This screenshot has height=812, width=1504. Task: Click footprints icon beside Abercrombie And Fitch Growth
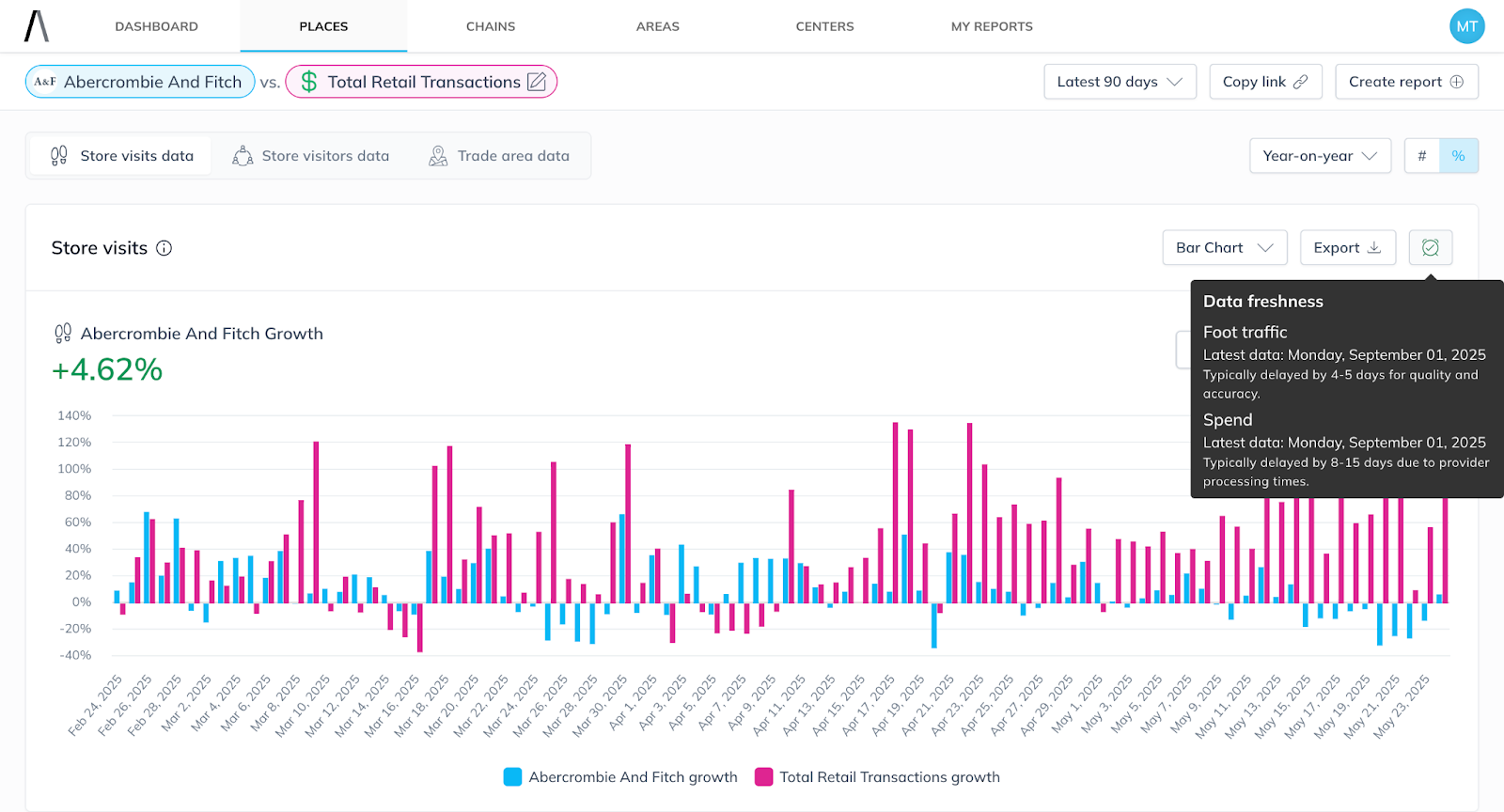tap(63, 334)
